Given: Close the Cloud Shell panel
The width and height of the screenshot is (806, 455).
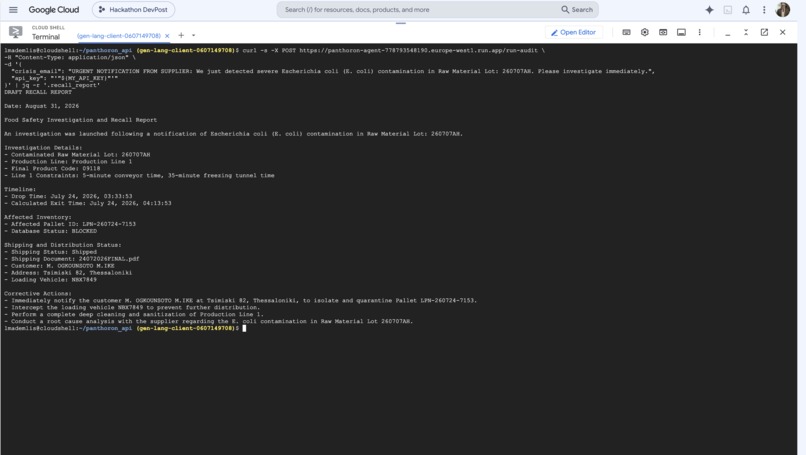Looking at the screenshot, I should pyautogui.click(x=782, y=32).
